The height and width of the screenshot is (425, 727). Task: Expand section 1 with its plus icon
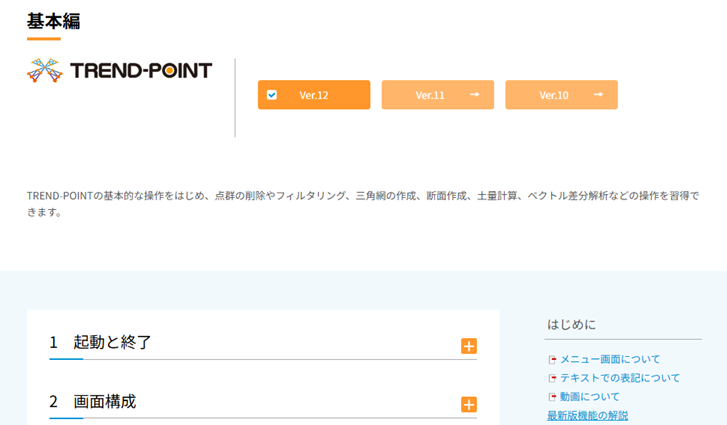468,346
